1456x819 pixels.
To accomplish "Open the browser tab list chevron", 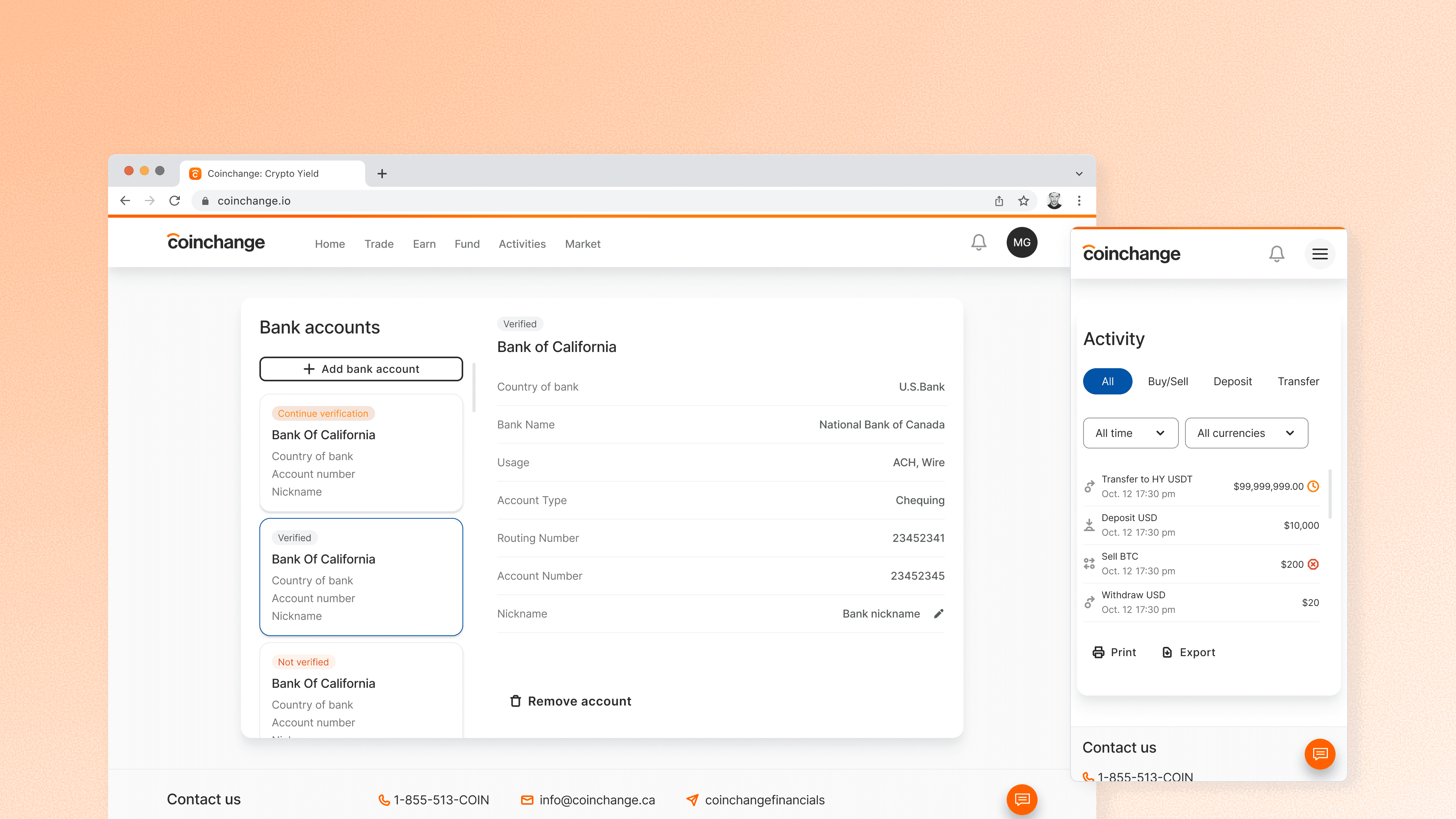I will click(x=1078, y=174).
